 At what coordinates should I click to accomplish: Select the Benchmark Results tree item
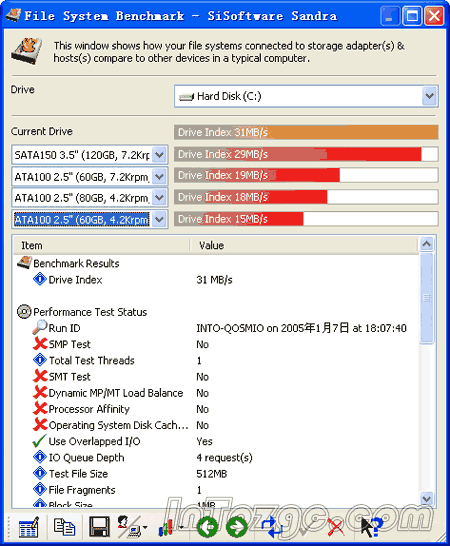tap(76, 263)
